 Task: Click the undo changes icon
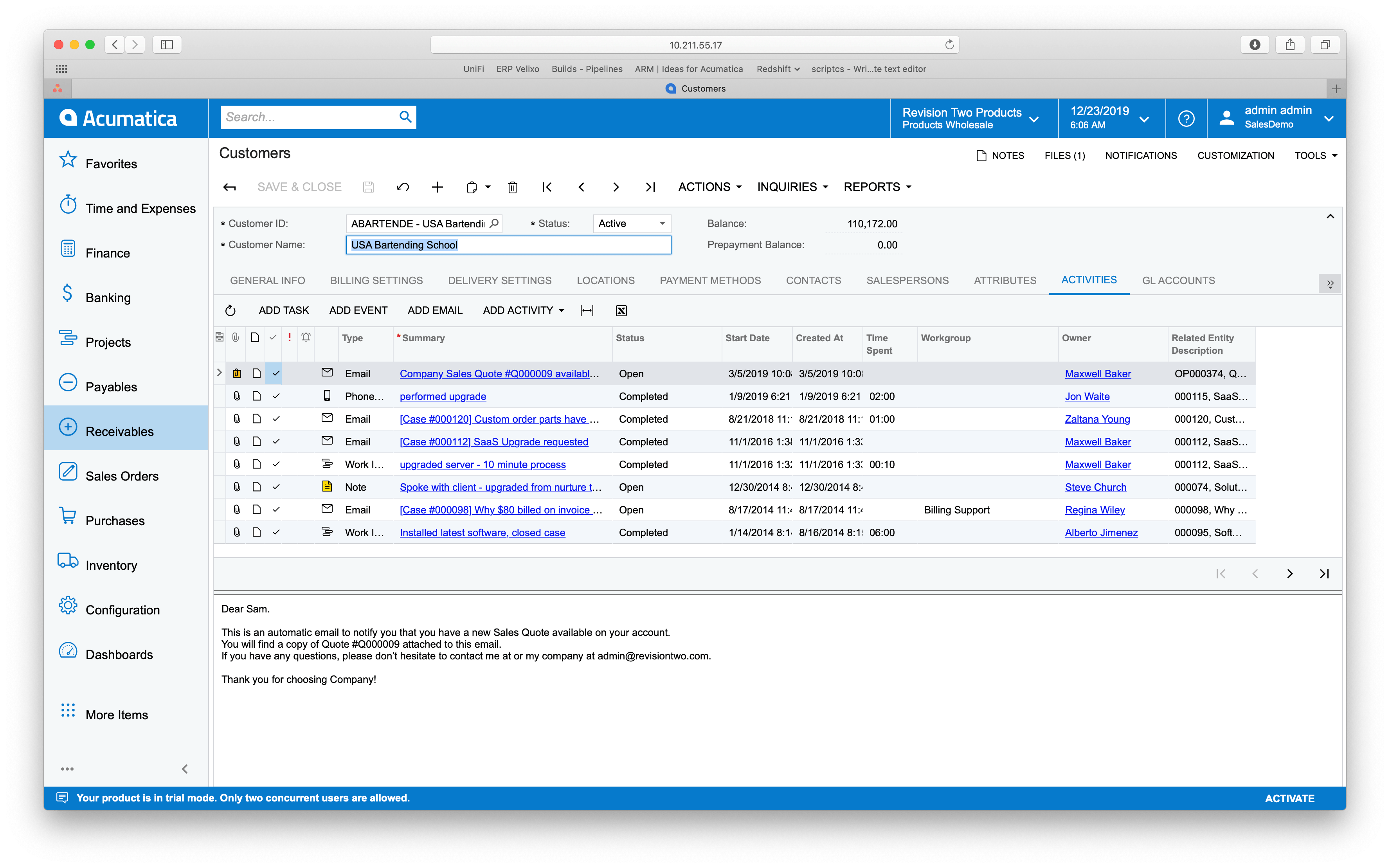pyautogui.click(x=403, y=187)
